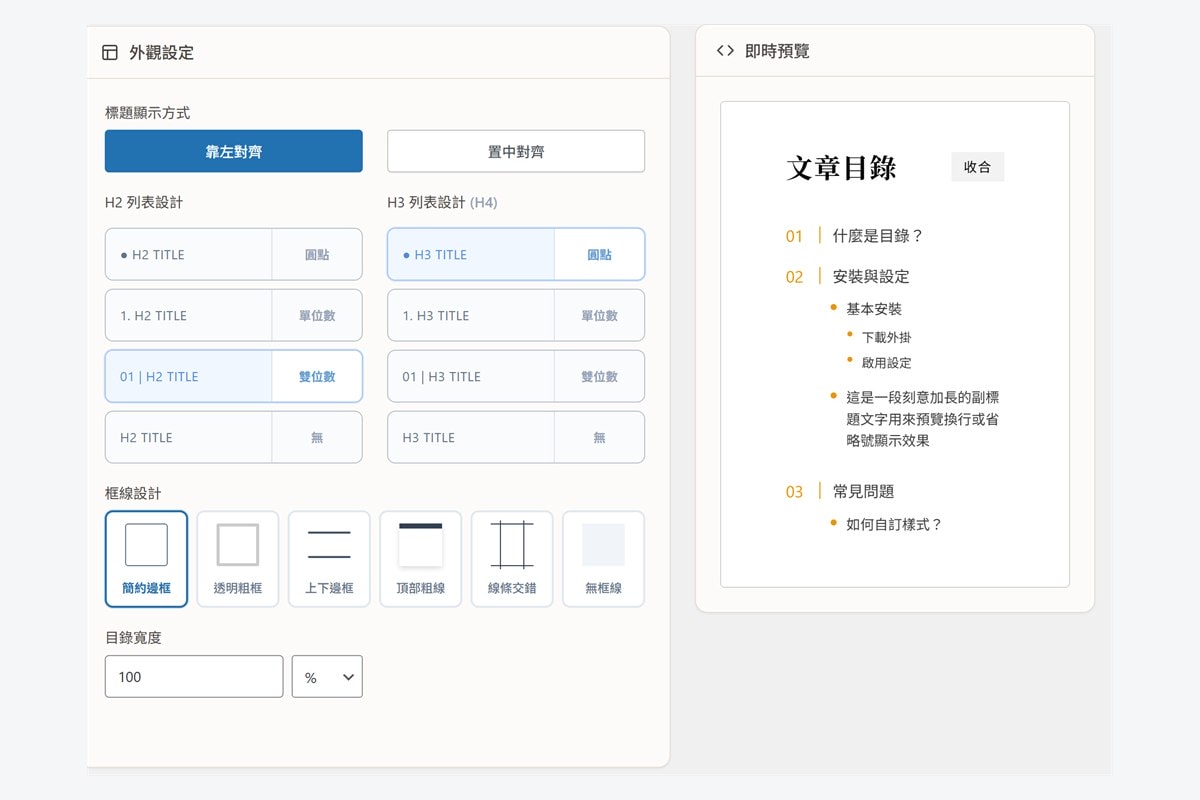
Task: Select H3 list style 單位數
Action: coord(516,315)
